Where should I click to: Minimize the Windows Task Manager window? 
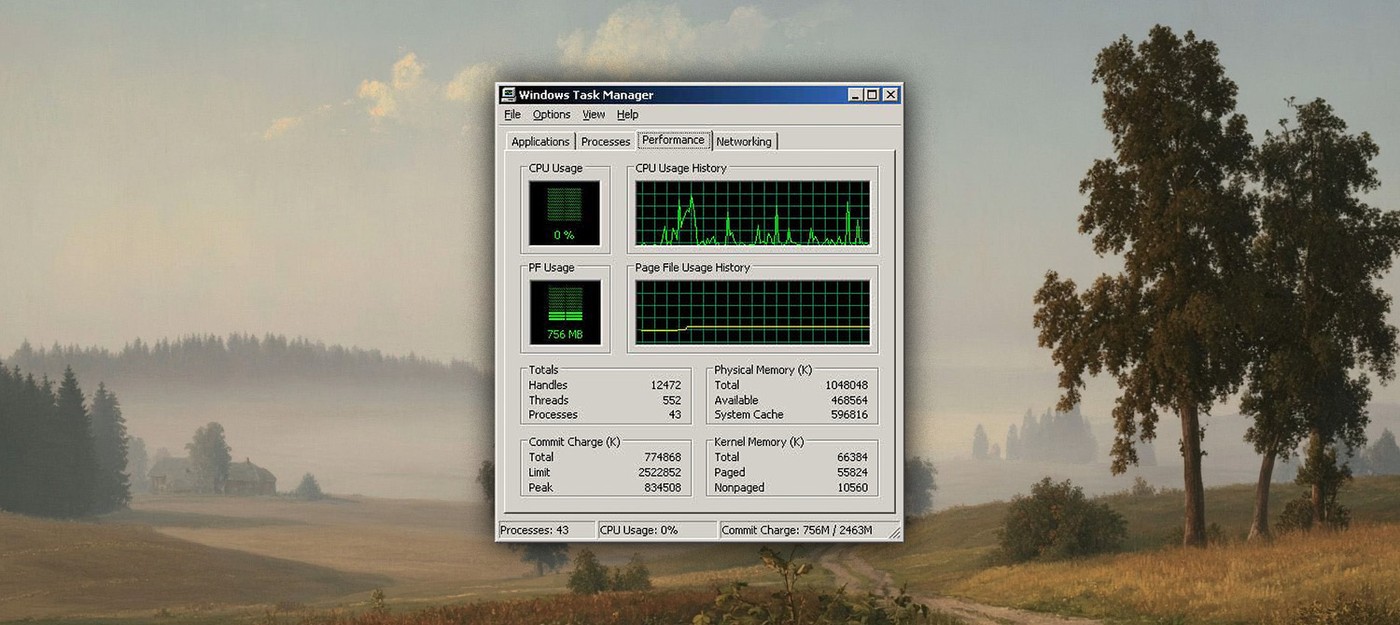(x=855, y=95)
